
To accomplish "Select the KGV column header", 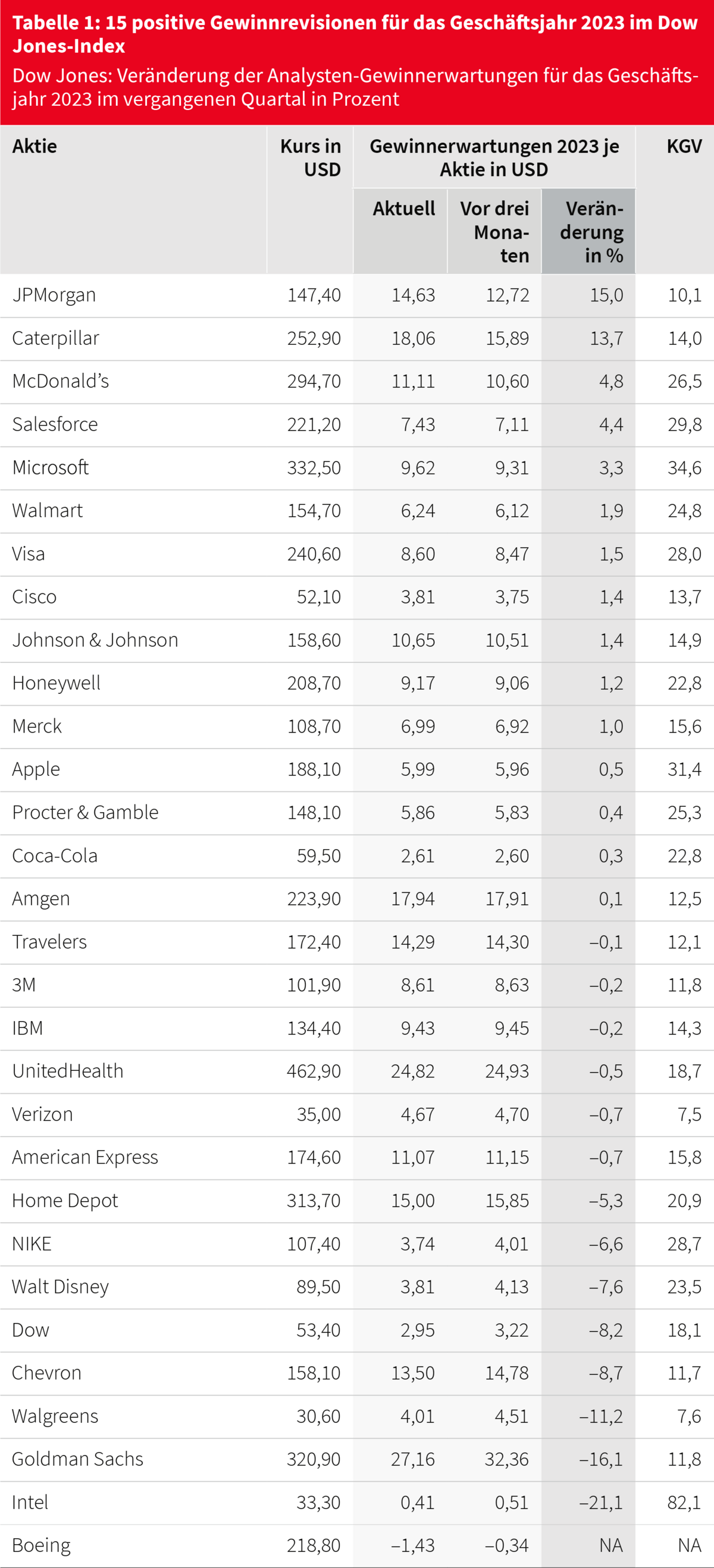I will point(684,146).
